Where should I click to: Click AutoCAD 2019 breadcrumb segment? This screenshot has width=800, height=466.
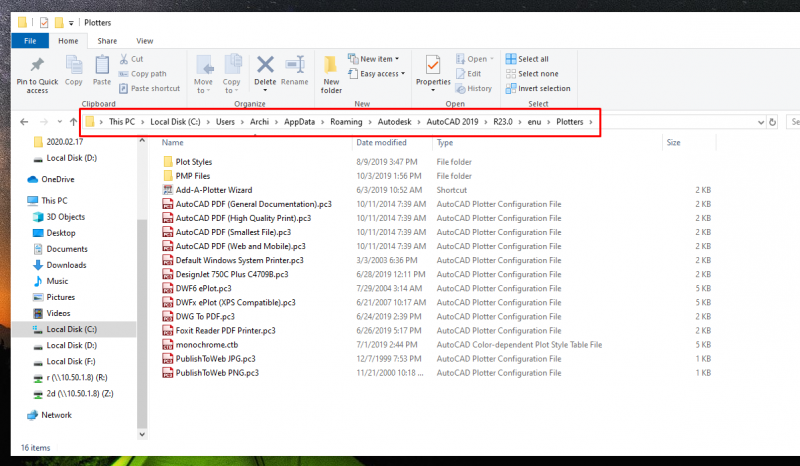[x=452, y=122]
